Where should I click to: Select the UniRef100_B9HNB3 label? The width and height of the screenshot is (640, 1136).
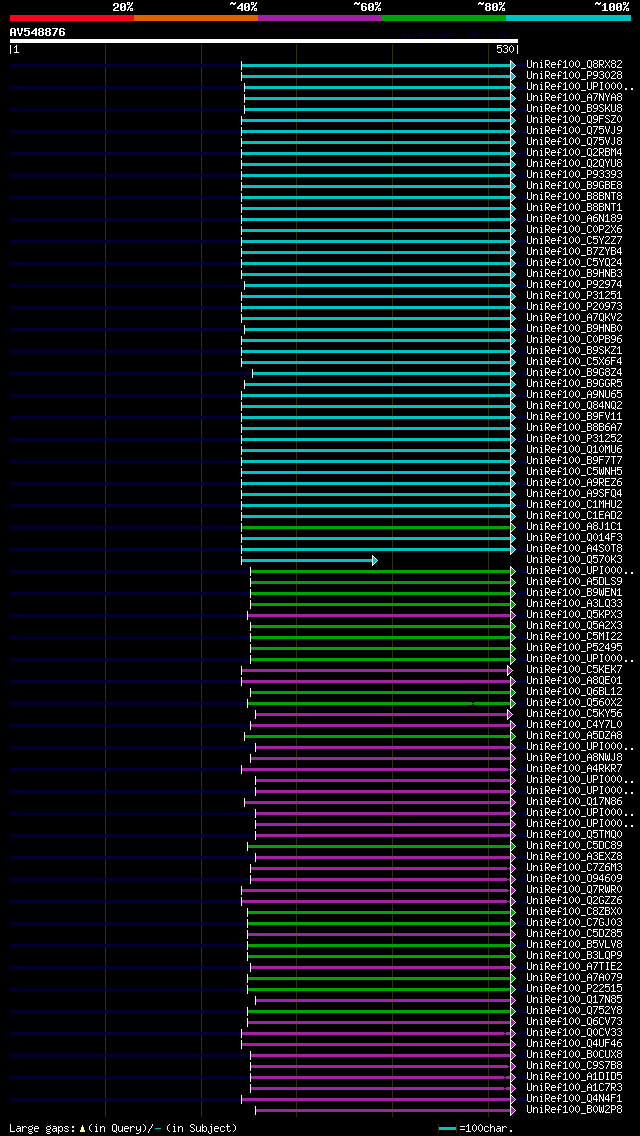tap(574, 274)
